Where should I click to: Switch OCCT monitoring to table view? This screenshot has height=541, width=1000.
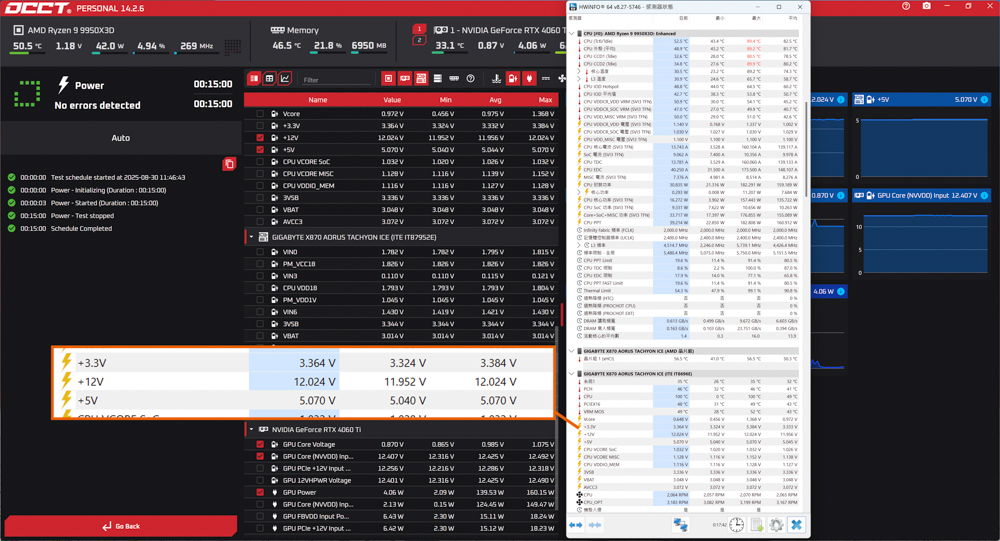pyautogui.click(x=269, y=78)
